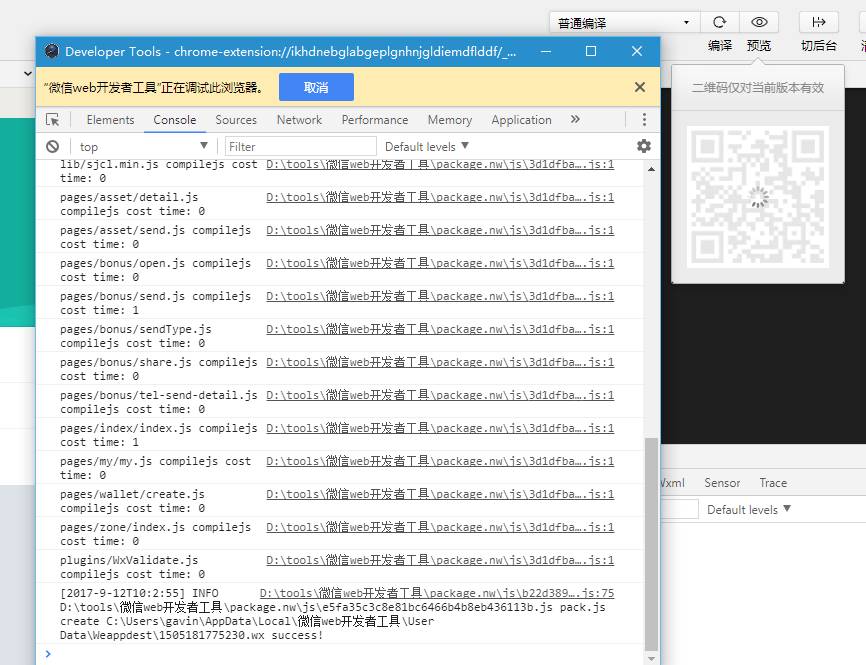Screen dimensions: 866x665
Task: Open DevTools three-dot customize menu
Action: tap(643, 119)
